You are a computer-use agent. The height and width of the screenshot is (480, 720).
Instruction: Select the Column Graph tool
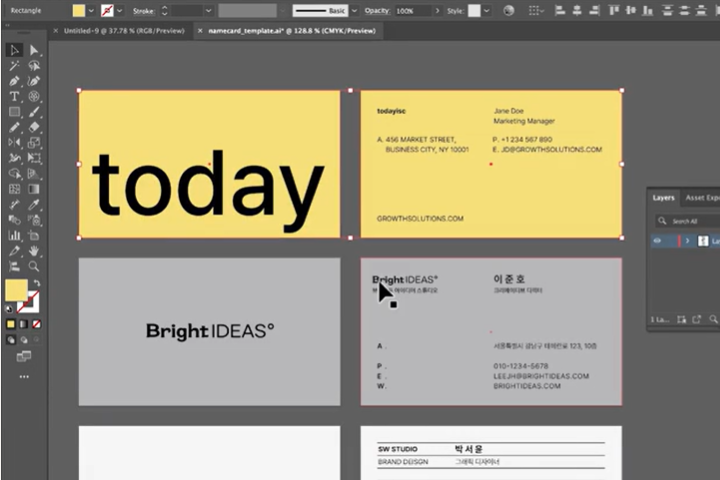point(14,236)
